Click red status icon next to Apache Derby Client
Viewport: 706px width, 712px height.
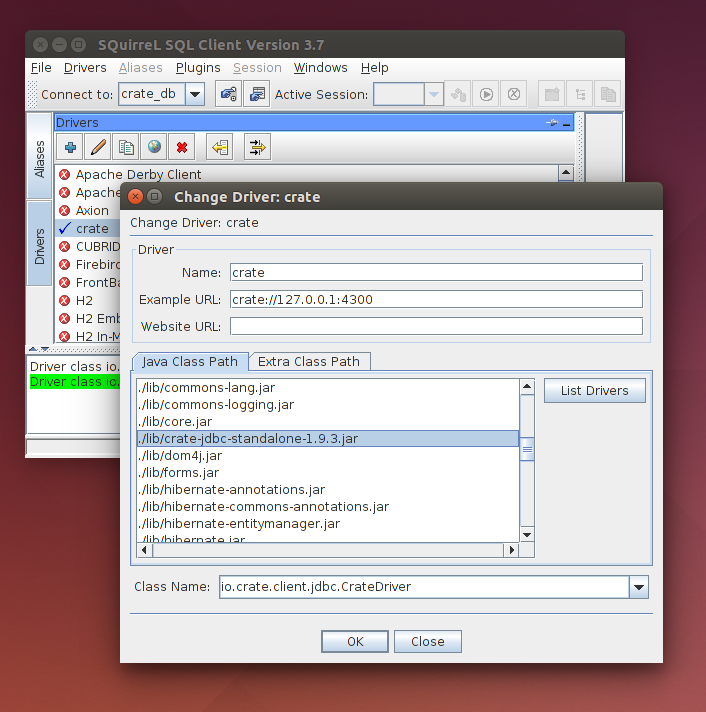(x=64, y=174)
